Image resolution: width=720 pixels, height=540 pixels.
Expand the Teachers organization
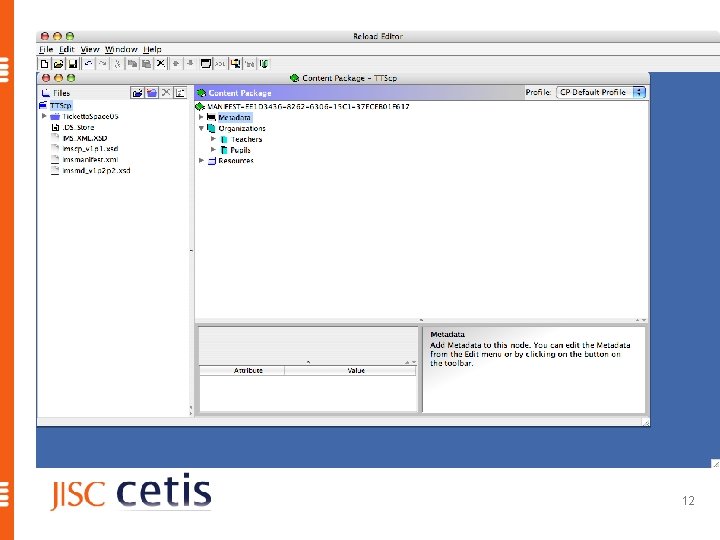coord(213,139)
